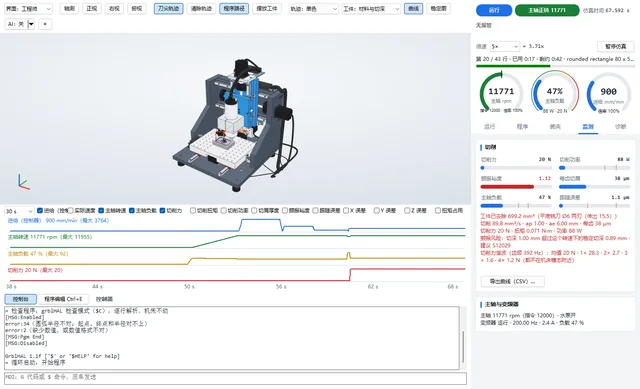
Task: Check the 实际速度 actual speed checkbox
Action: (70, 211)
